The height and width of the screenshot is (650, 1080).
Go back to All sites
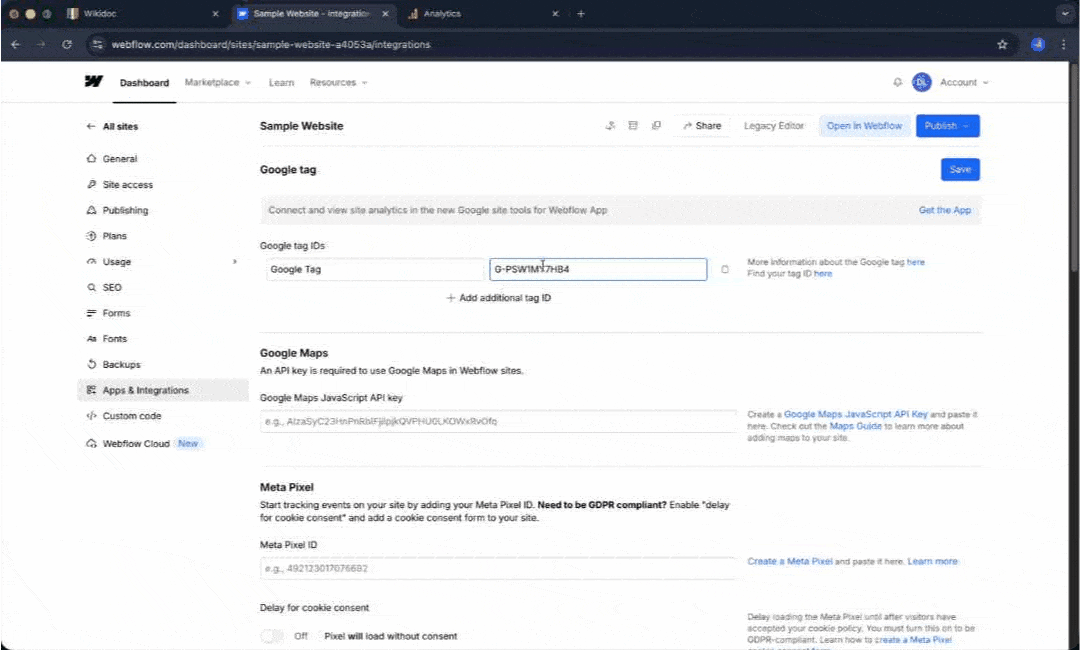(112, 126)
